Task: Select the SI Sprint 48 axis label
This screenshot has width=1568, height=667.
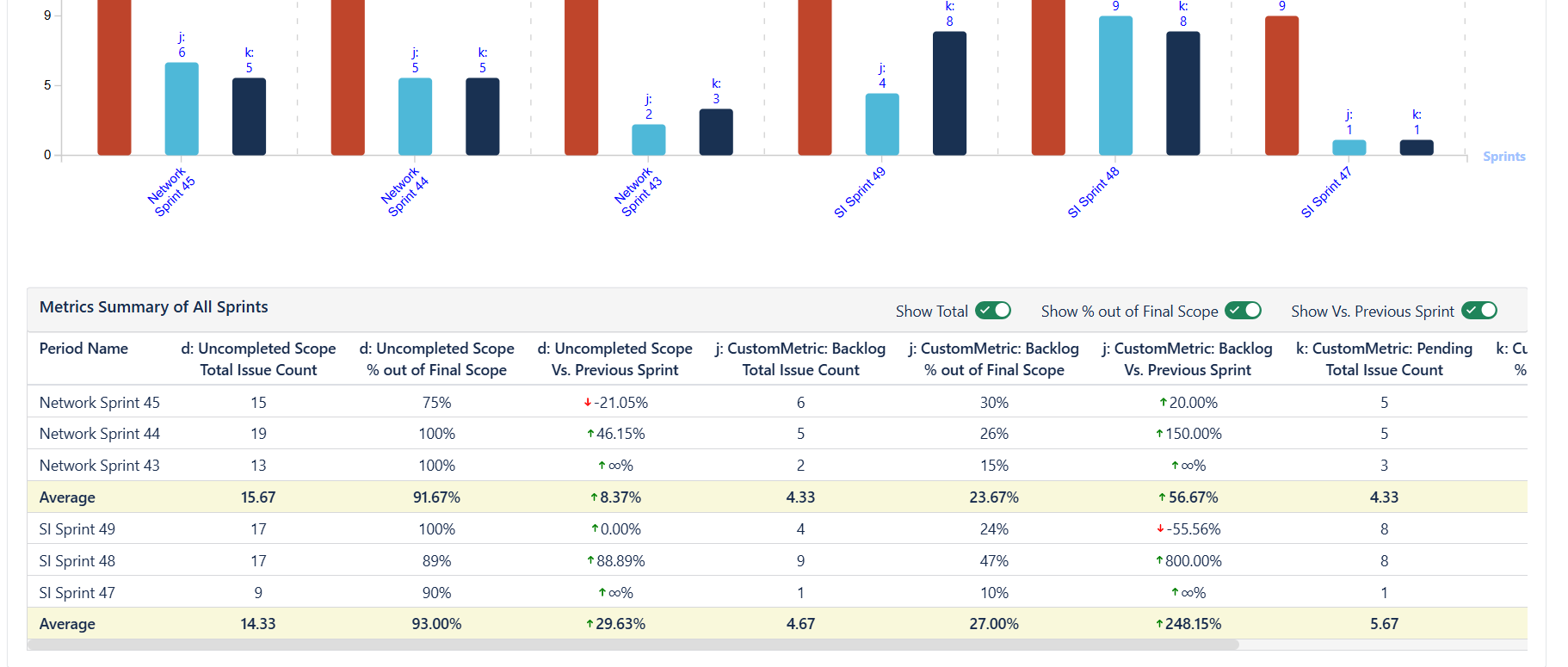Action: 1094,191
